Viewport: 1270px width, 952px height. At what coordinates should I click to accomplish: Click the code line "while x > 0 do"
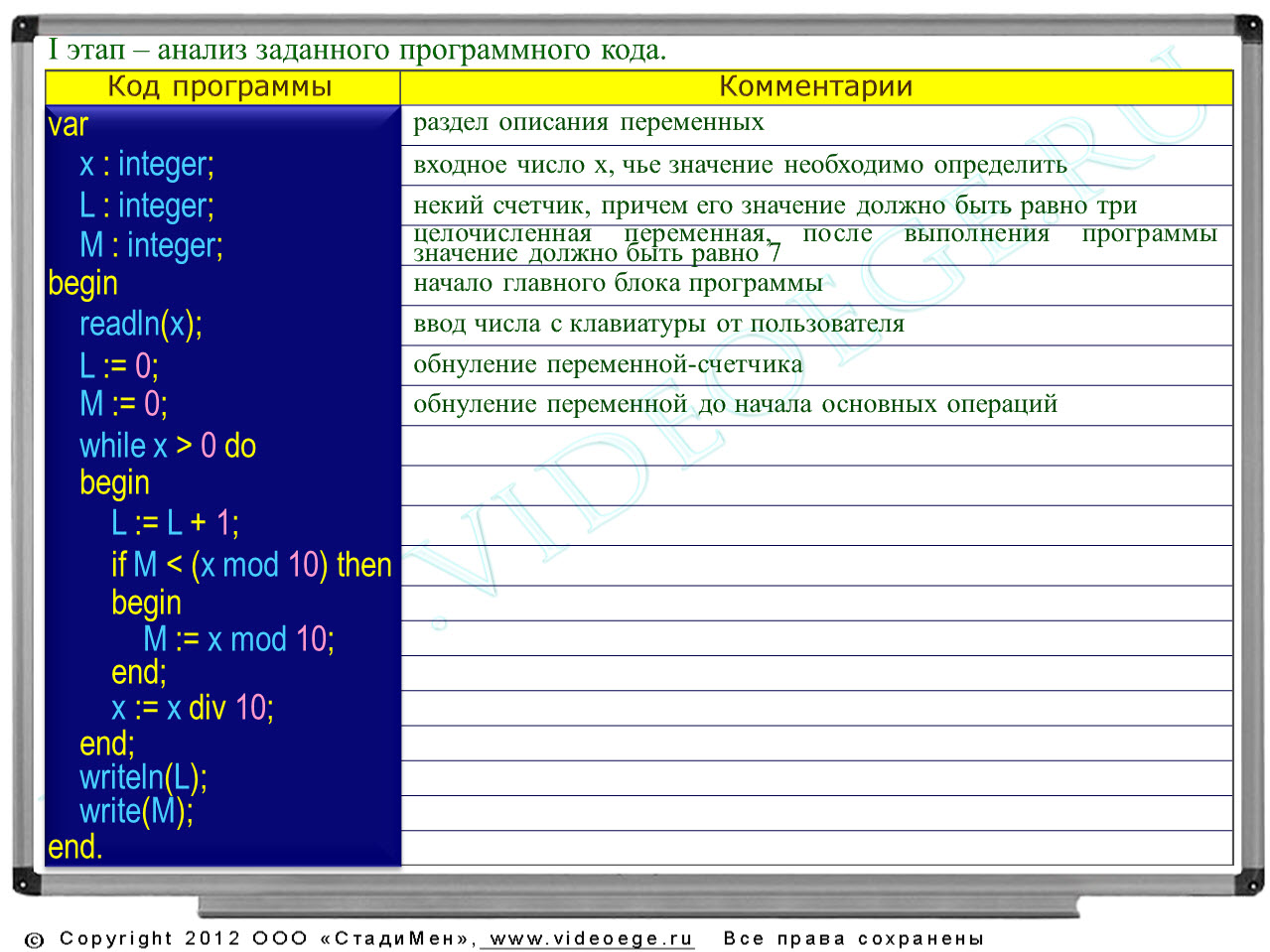coord(168,446)
